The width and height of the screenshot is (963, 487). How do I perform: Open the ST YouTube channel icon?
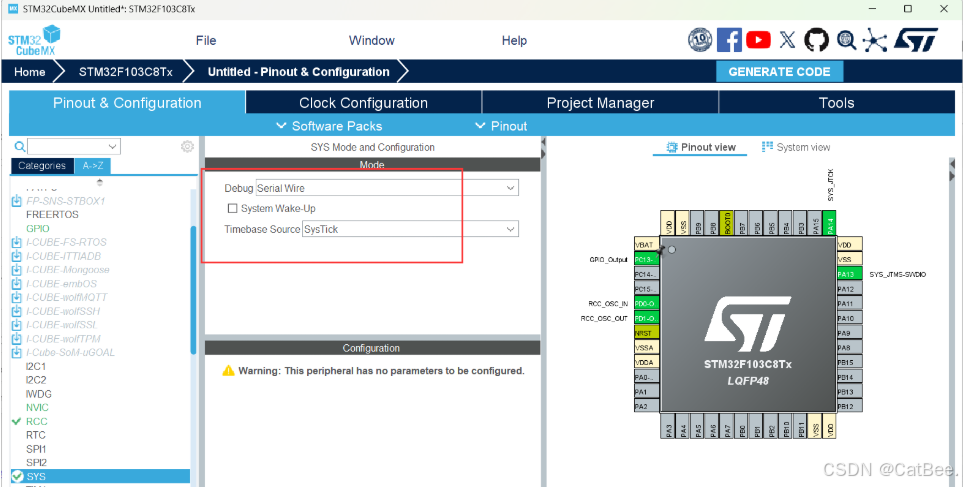758,40
